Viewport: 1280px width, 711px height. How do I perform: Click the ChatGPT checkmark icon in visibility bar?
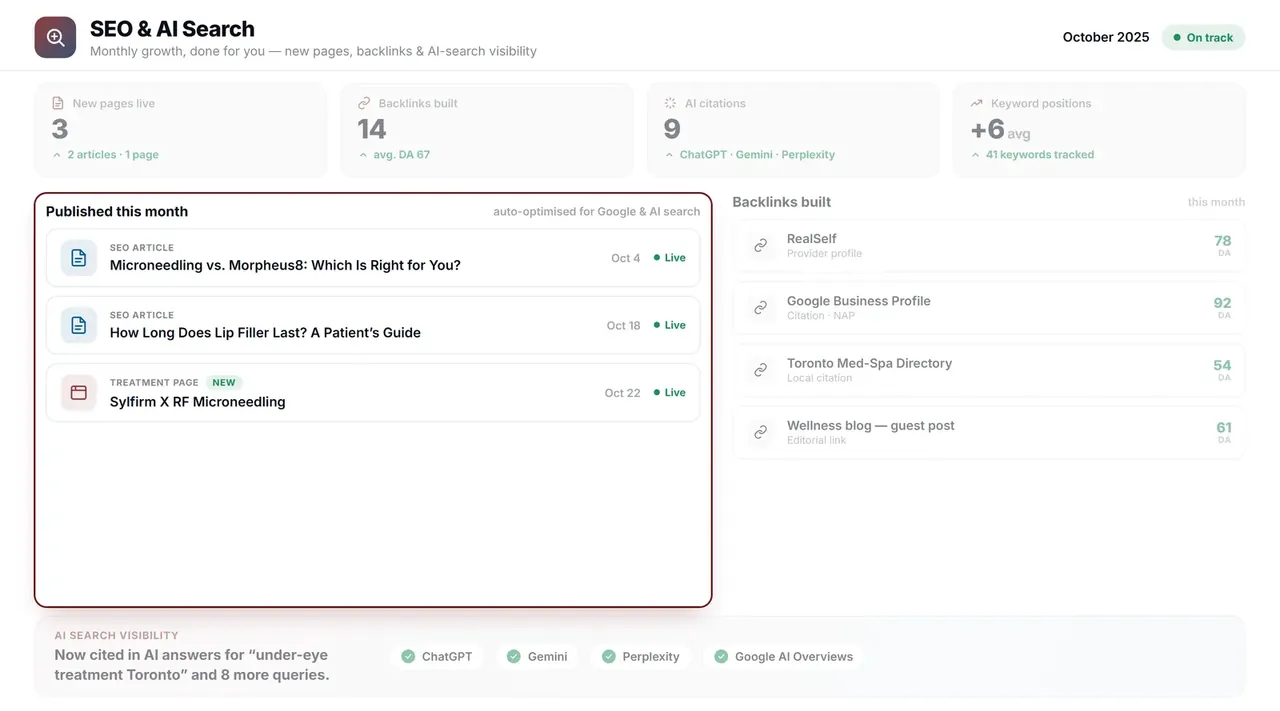408,657
